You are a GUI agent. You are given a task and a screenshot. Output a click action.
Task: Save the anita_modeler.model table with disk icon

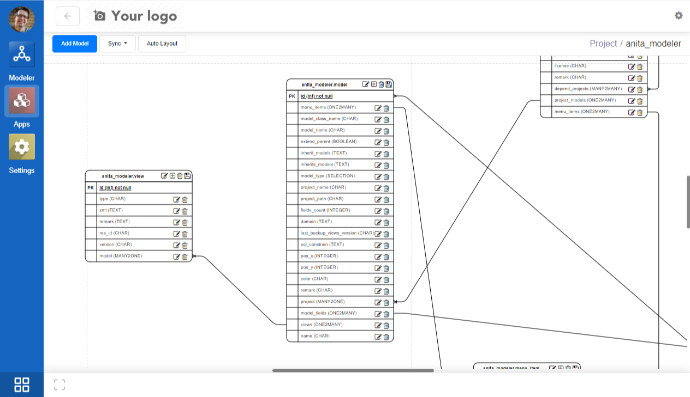[x=389, y=84]
